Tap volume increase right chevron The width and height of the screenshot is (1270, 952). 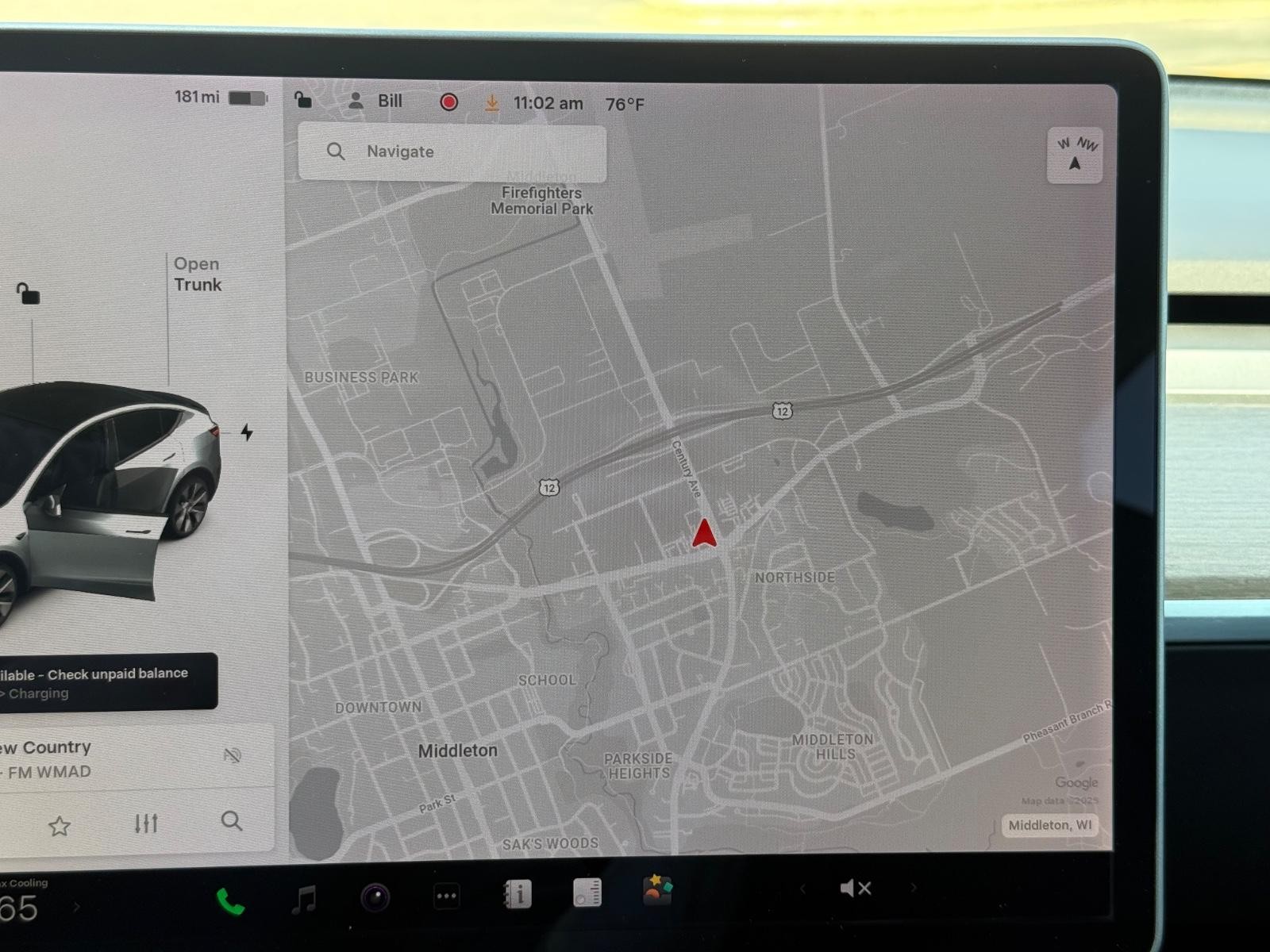tap(913, 888)
